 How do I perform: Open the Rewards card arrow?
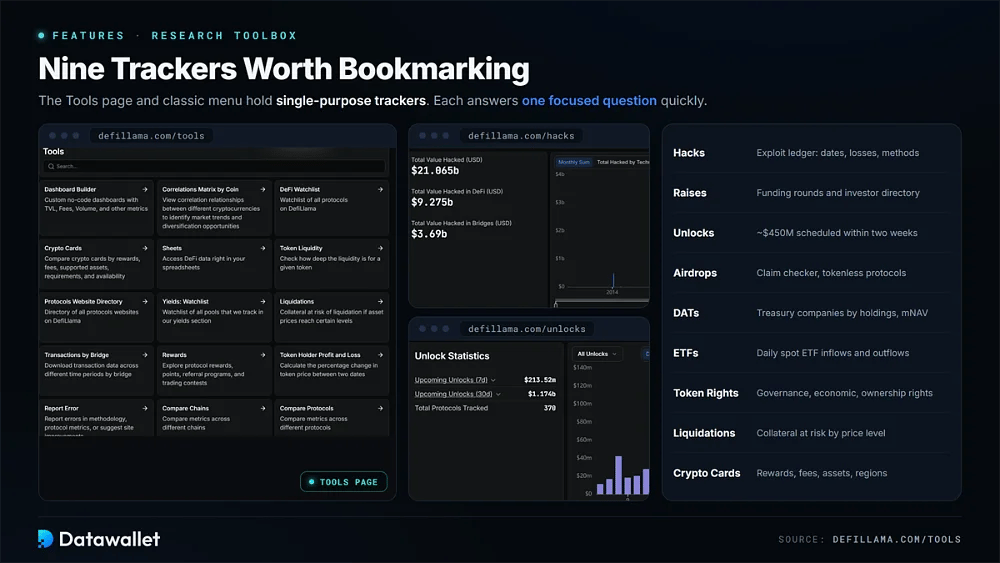point(262,355)
